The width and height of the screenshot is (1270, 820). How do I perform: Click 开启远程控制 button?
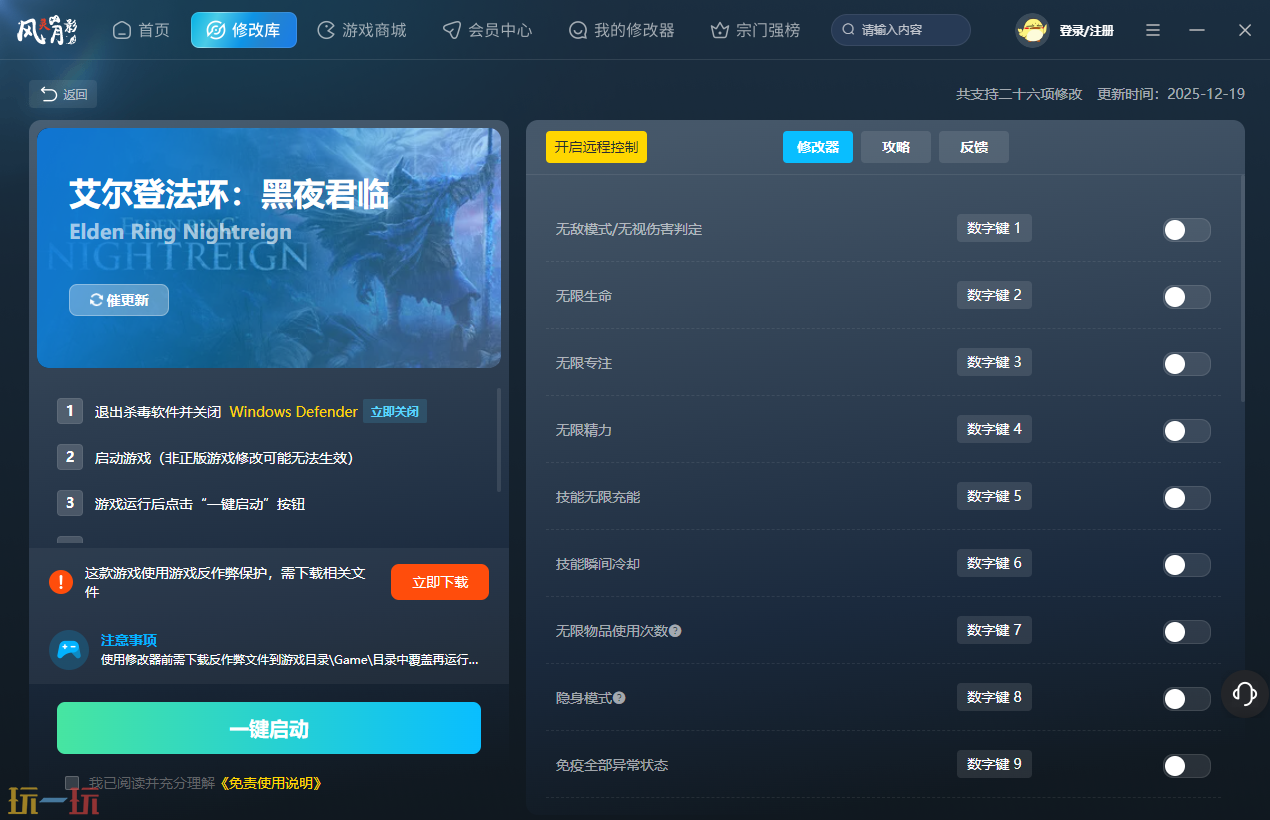pyautogui.click(x=596, y=147)
